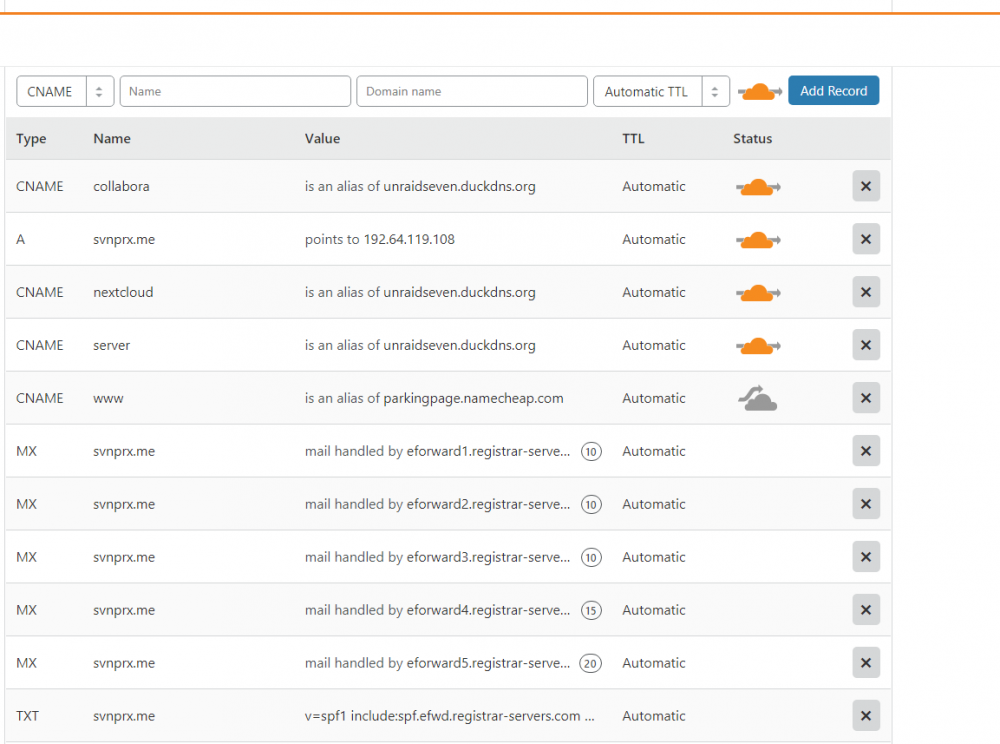
Task: Open the Automatic TTL dropdown
Action: click(661, 91)
